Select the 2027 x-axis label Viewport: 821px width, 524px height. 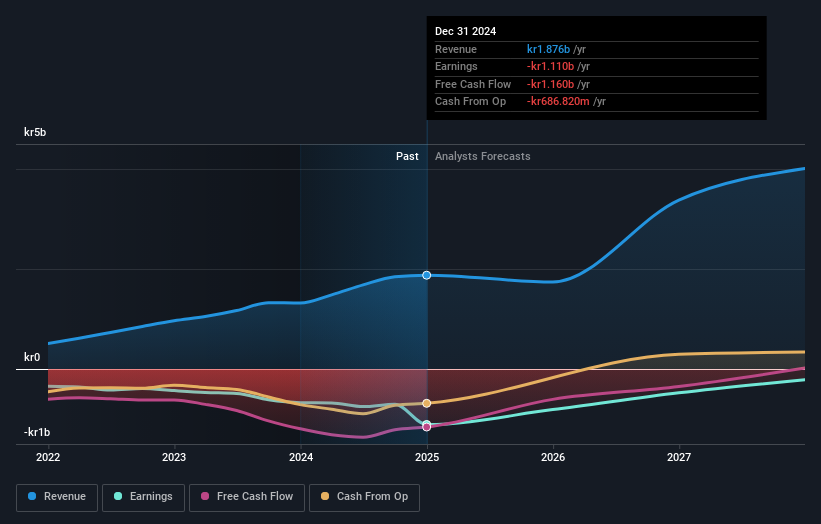pos(679,457)
